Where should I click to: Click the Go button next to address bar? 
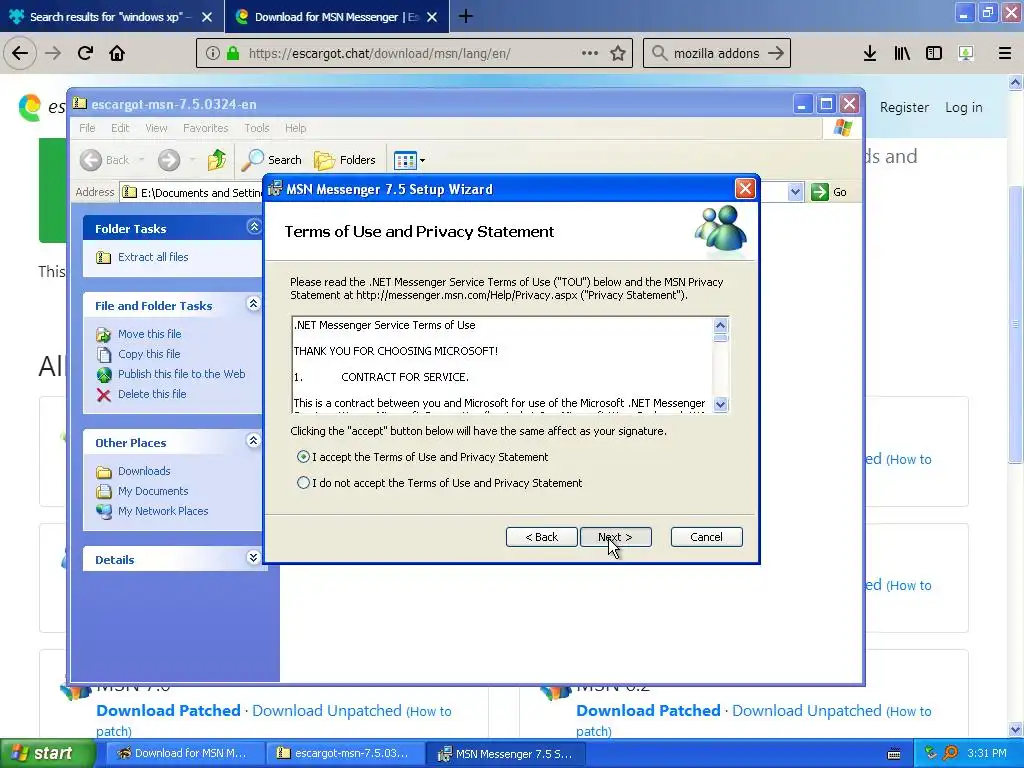click(829, 192)
